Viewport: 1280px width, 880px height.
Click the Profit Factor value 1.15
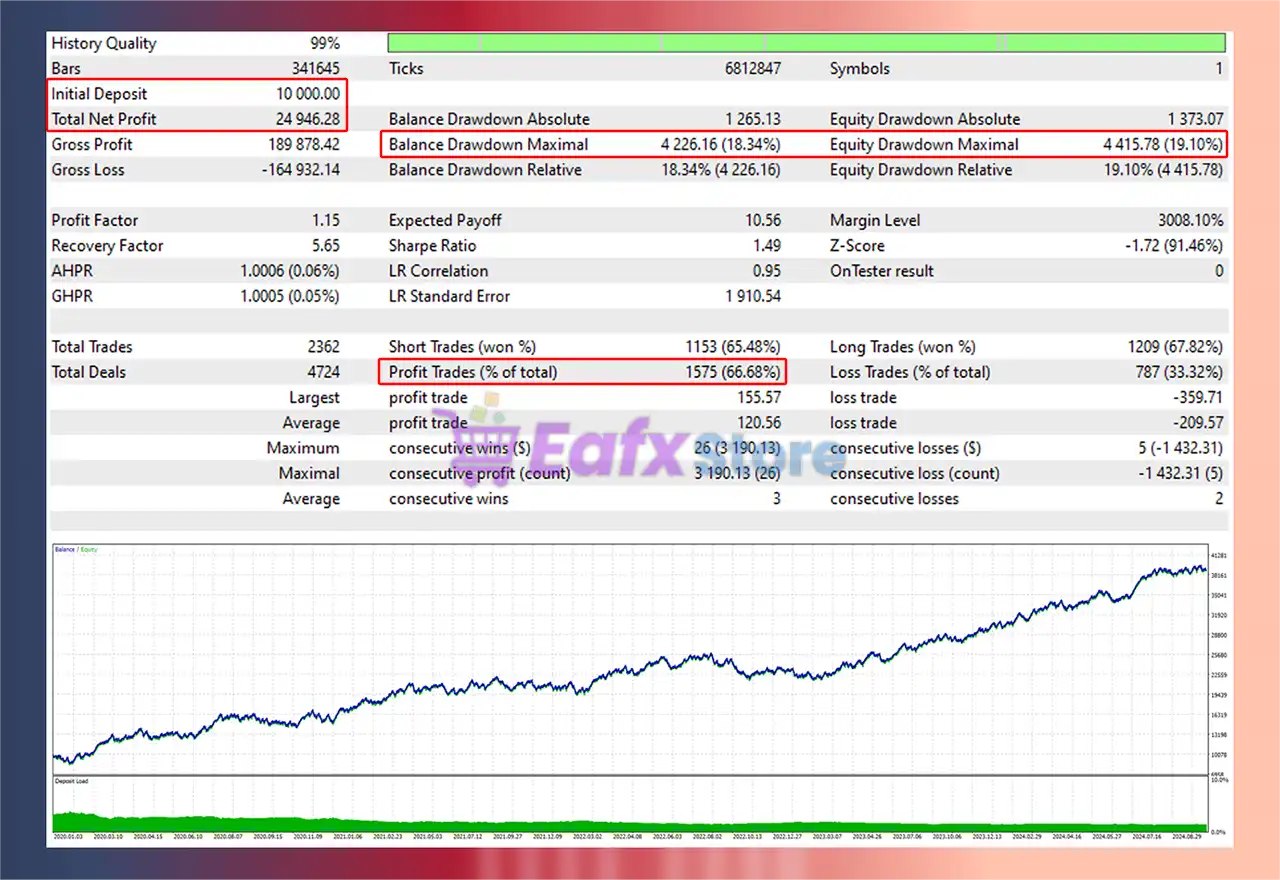pyautogui.click(x=325, y=220)
